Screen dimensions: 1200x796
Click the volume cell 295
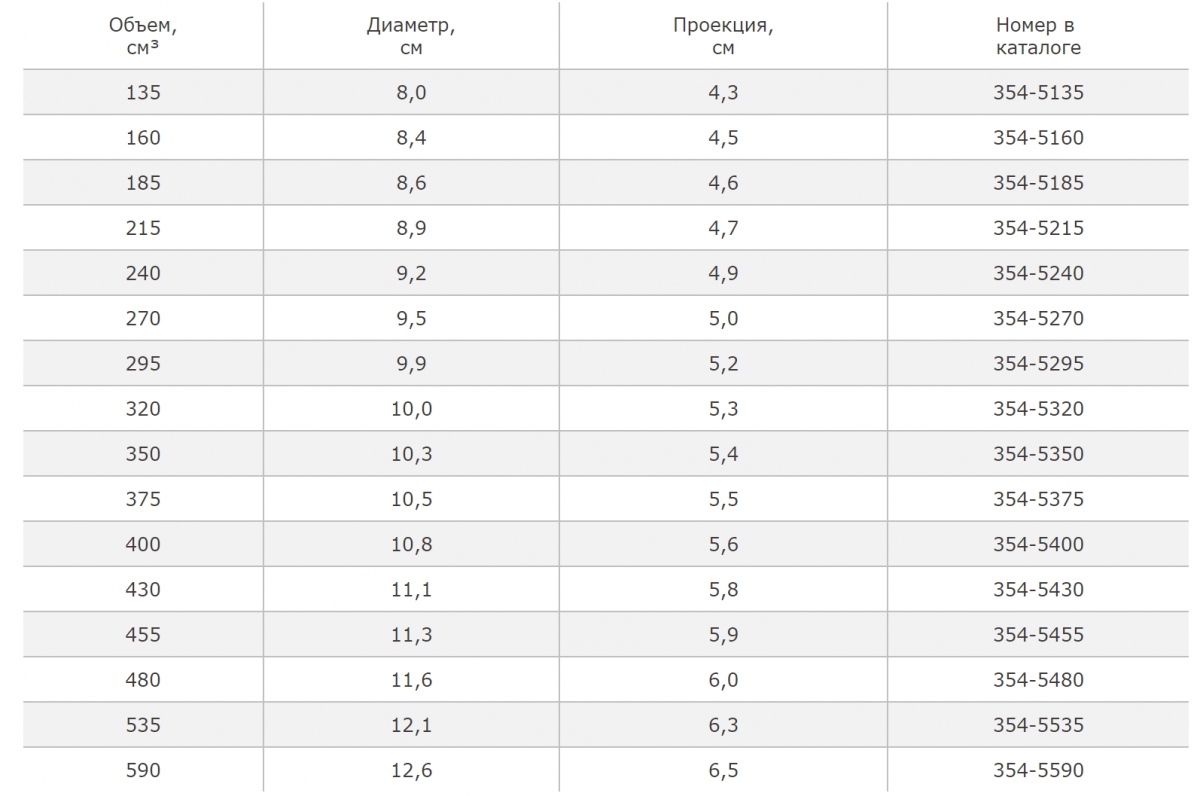143,364
